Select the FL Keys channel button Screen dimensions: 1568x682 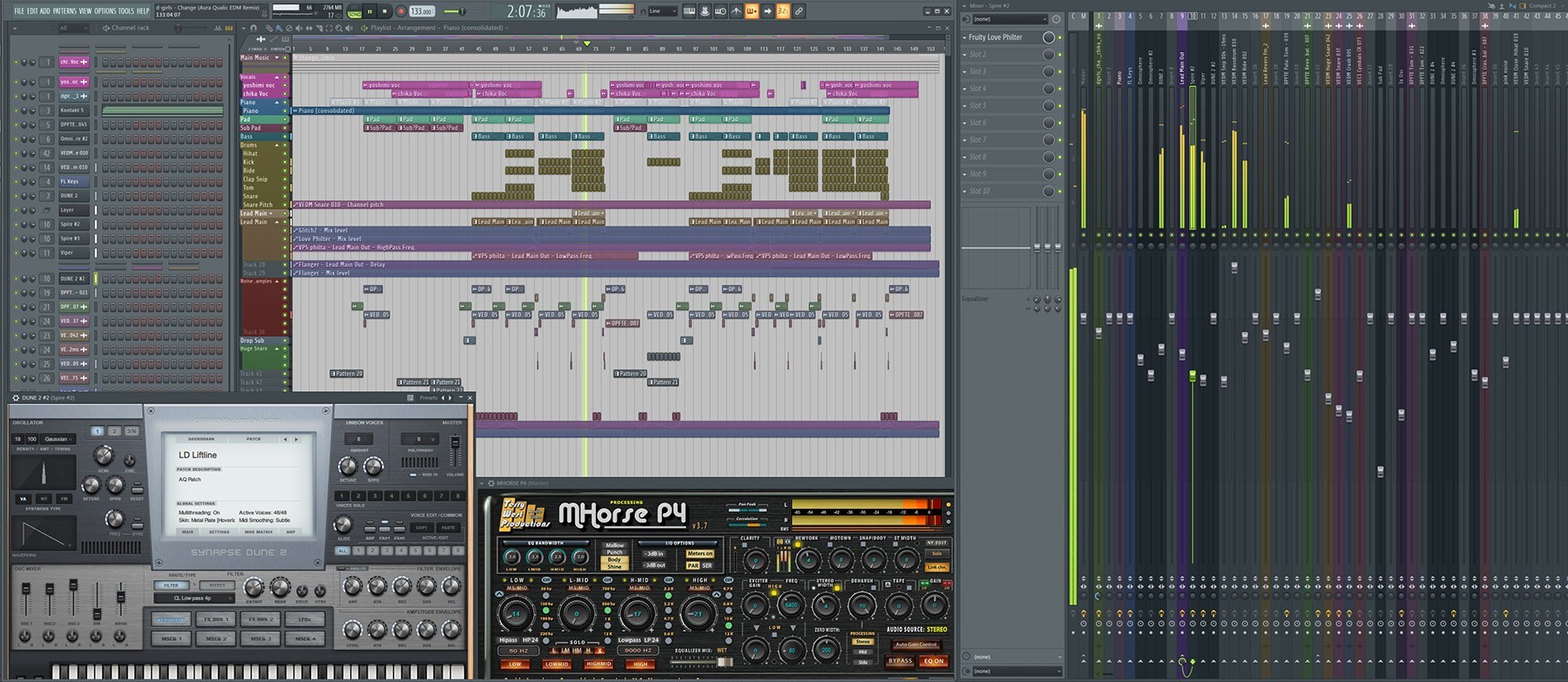click(73, 181)
